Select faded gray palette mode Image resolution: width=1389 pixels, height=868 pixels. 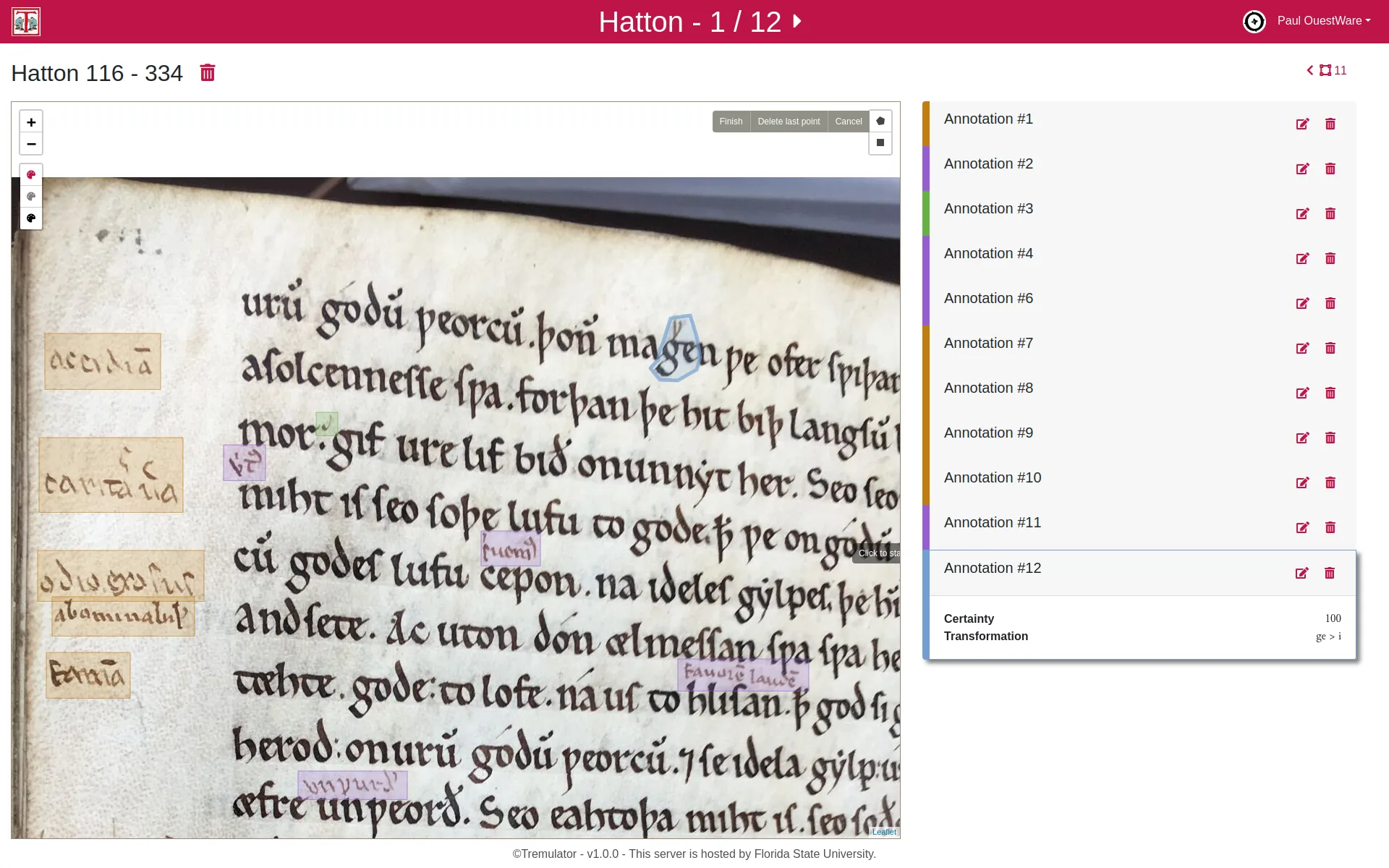coord(31,196)
